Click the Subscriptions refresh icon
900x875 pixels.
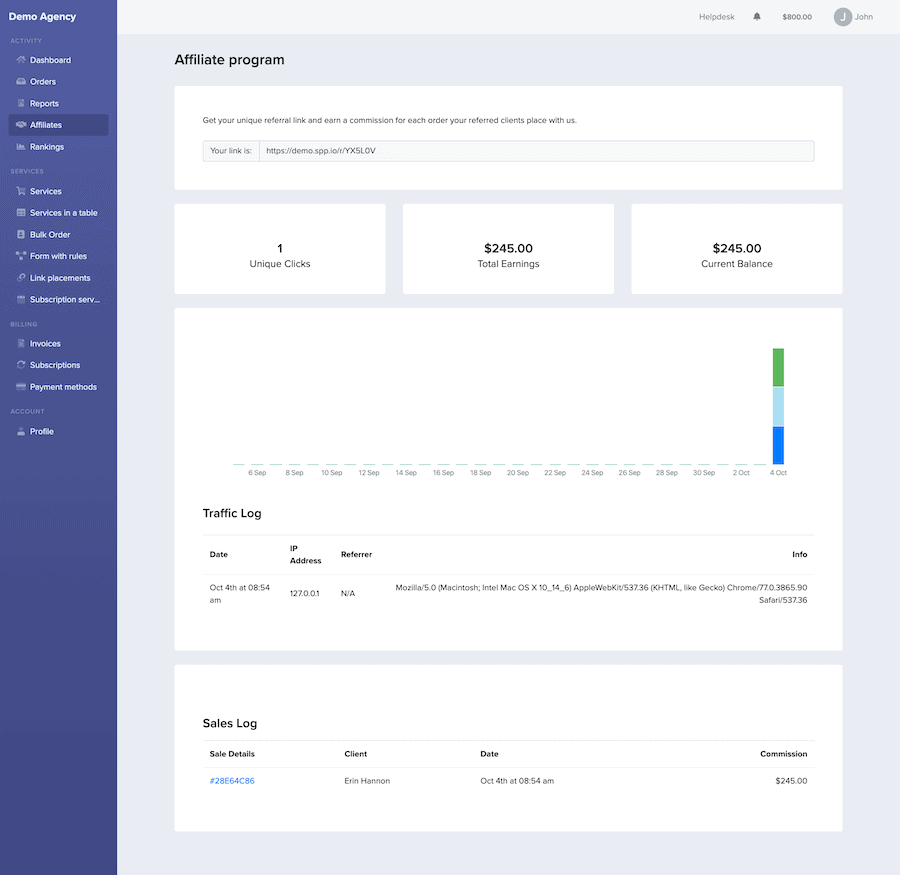pos(21,365)
